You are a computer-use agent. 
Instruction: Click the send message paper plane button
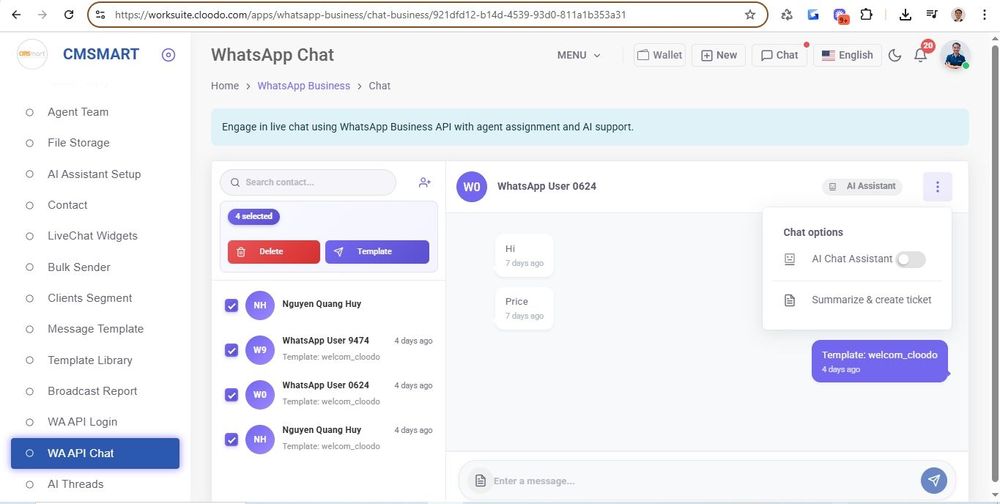pyautogui.click(x=934, y=481)
